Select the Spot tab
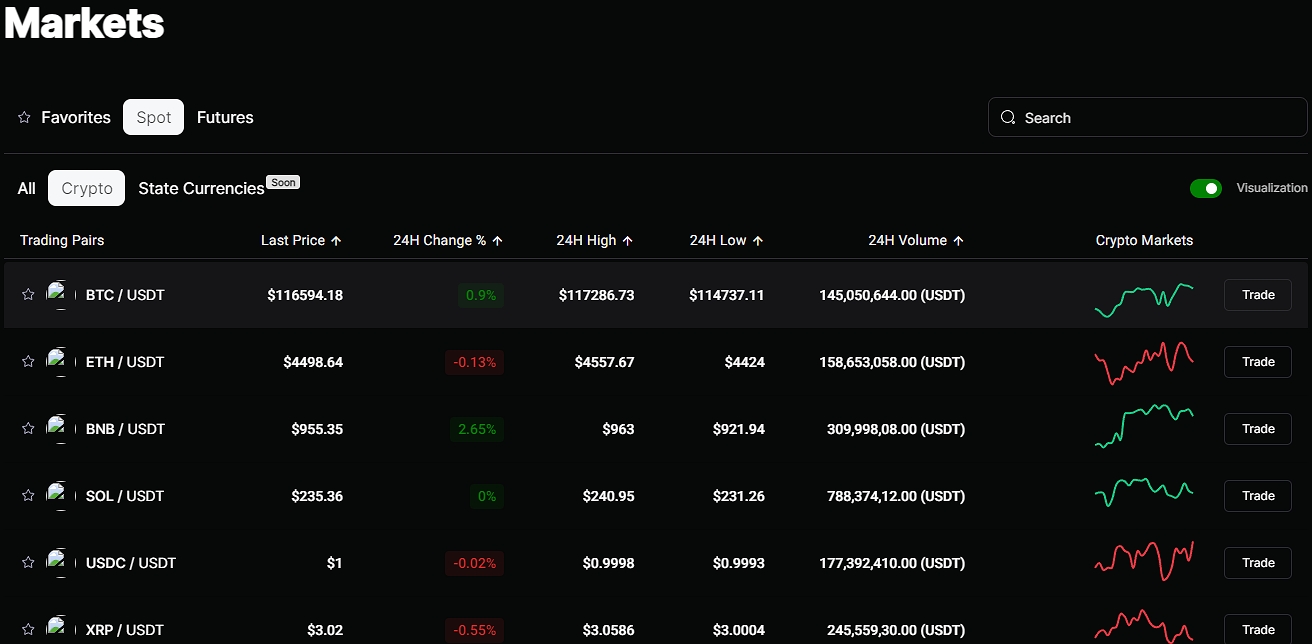Screen dimensions: 1312x644 pyautogui.click(x=154, y=117)
